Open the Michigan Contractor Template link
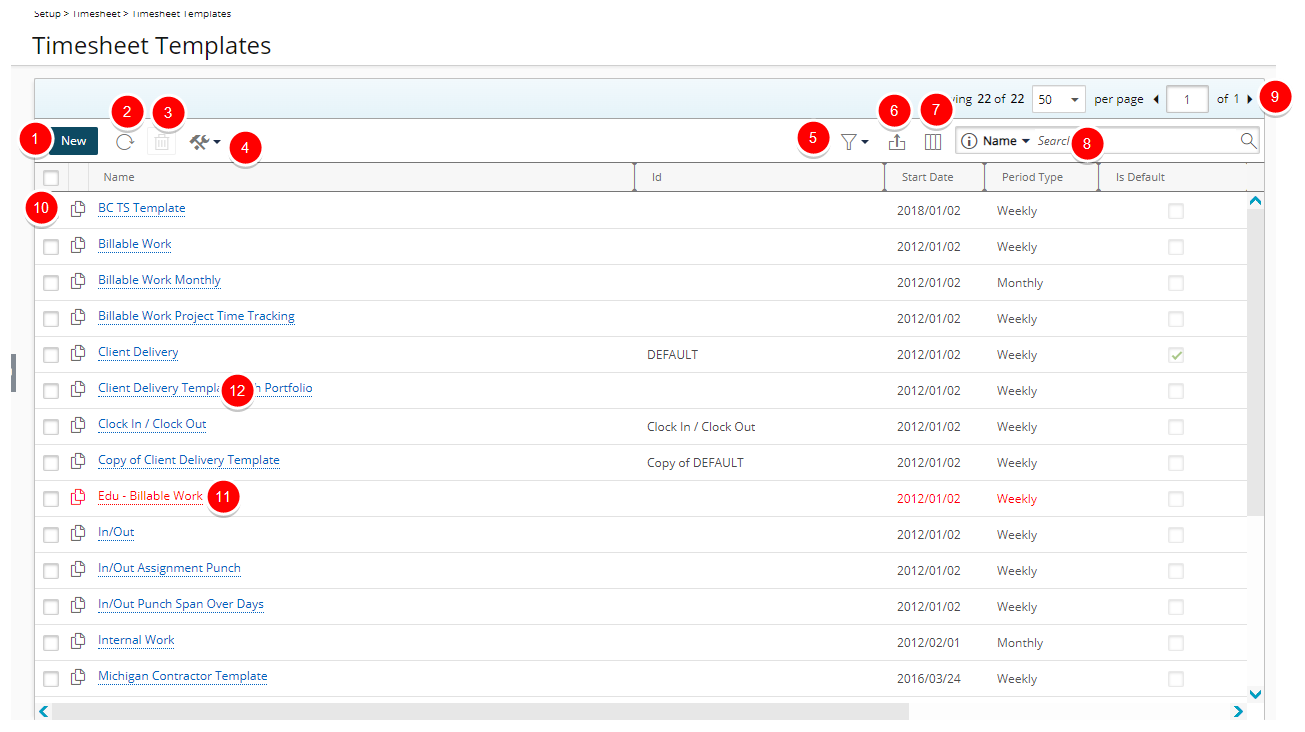Viewport: 1305px width, 732px height. (x=183, y=676)
